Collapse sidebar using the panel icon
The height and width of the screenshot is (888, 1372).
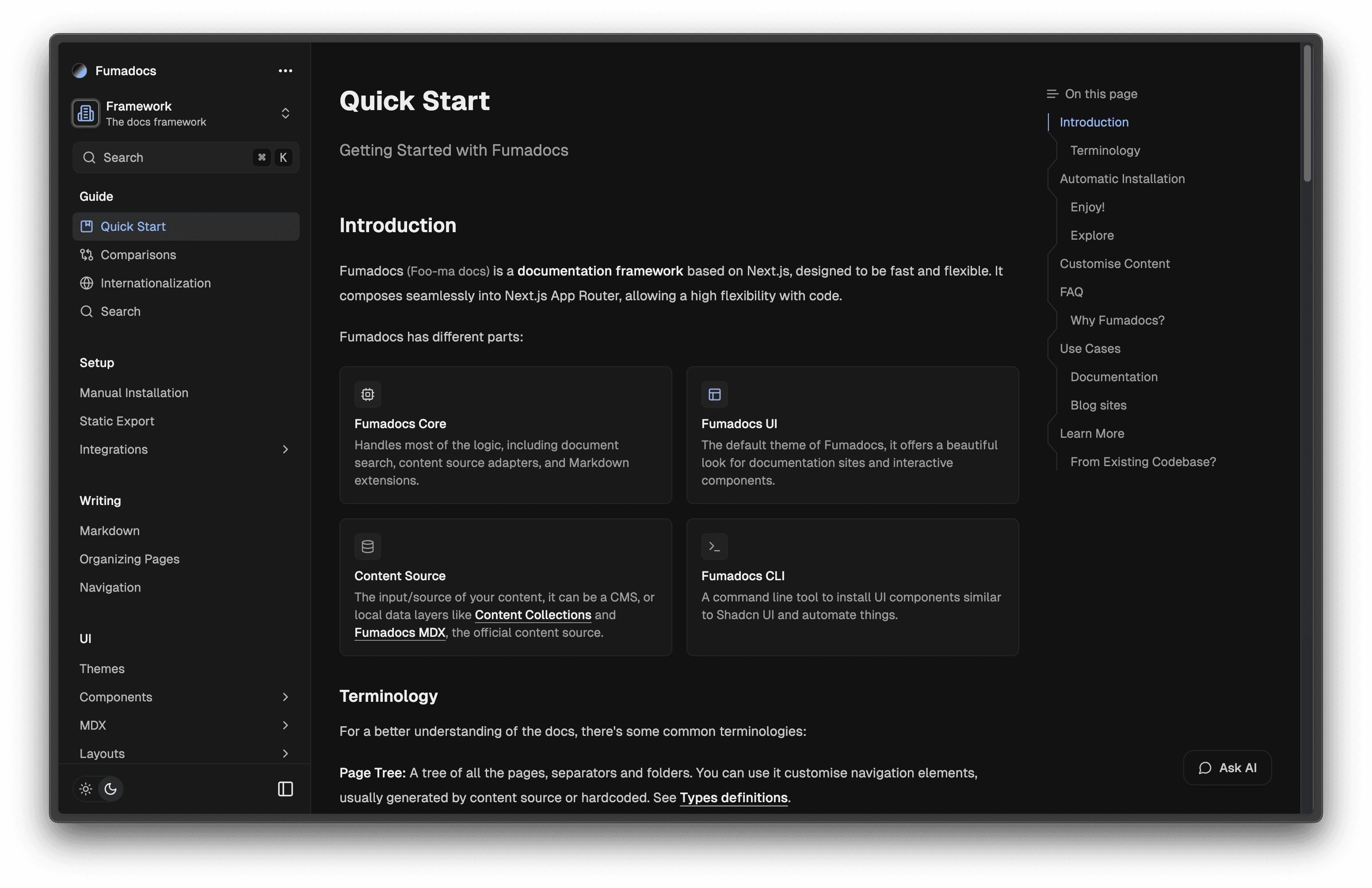285,789
